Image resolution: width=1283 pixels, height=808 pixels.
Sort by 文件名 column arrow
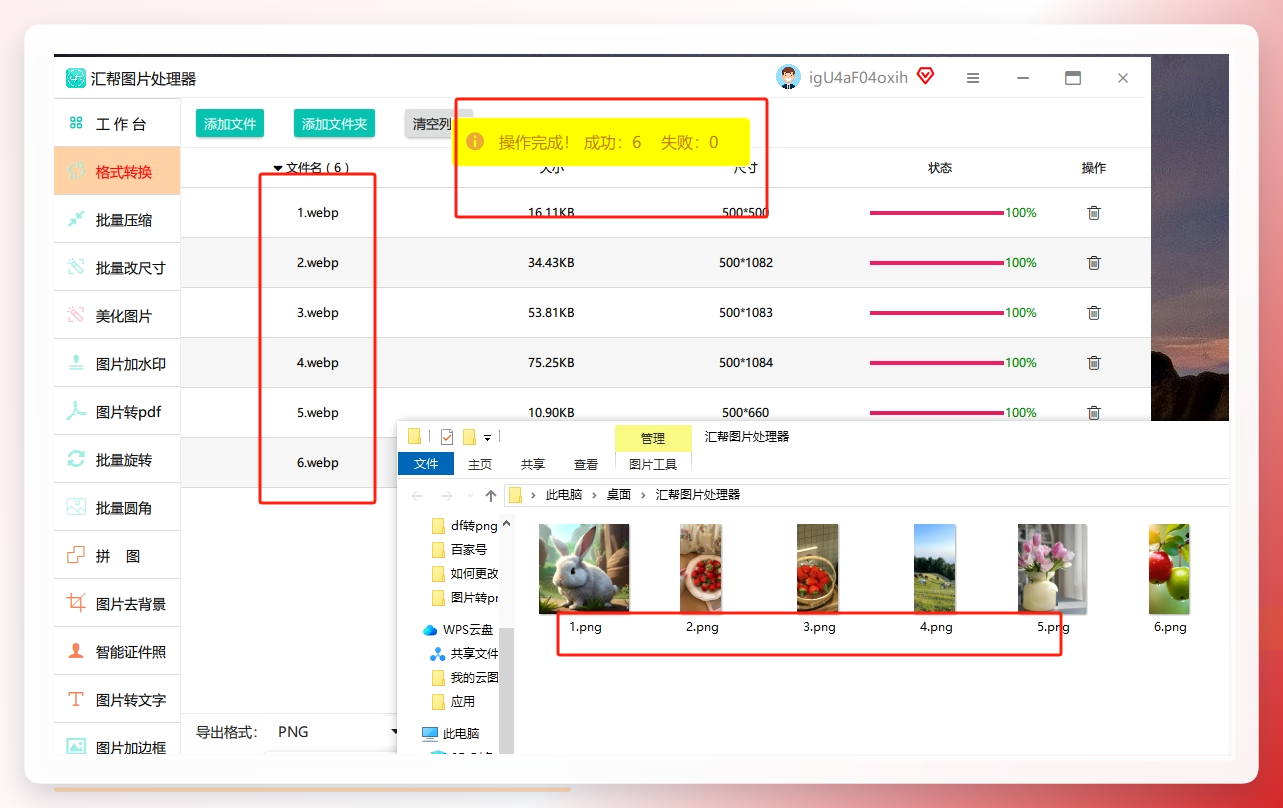coord(278,168)
